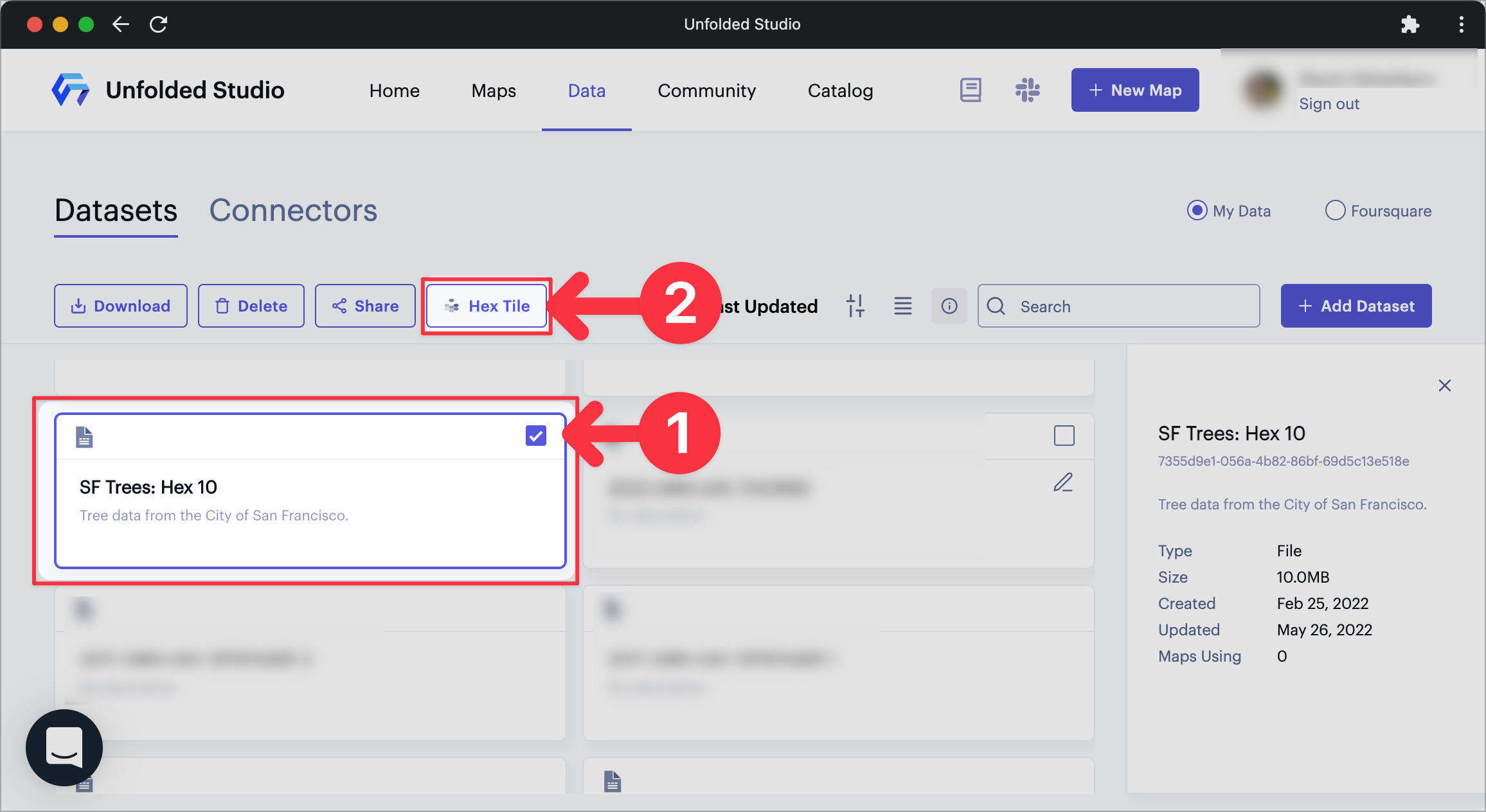The height and width of the screenshot is (812, 1486).
Task: Select the My Data radio button
Action: click(x=1197, y=211)
